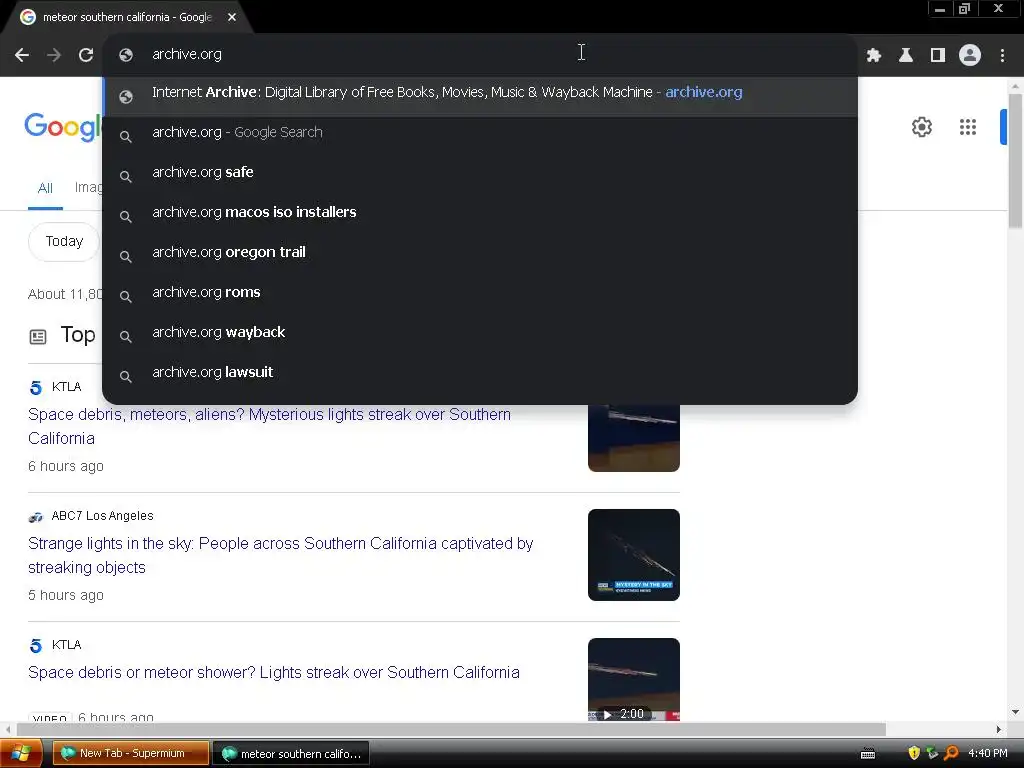Click the security shield tray icon
Image resolution: width=1024 pixels, height=768 pixels.
click(914, 754)
